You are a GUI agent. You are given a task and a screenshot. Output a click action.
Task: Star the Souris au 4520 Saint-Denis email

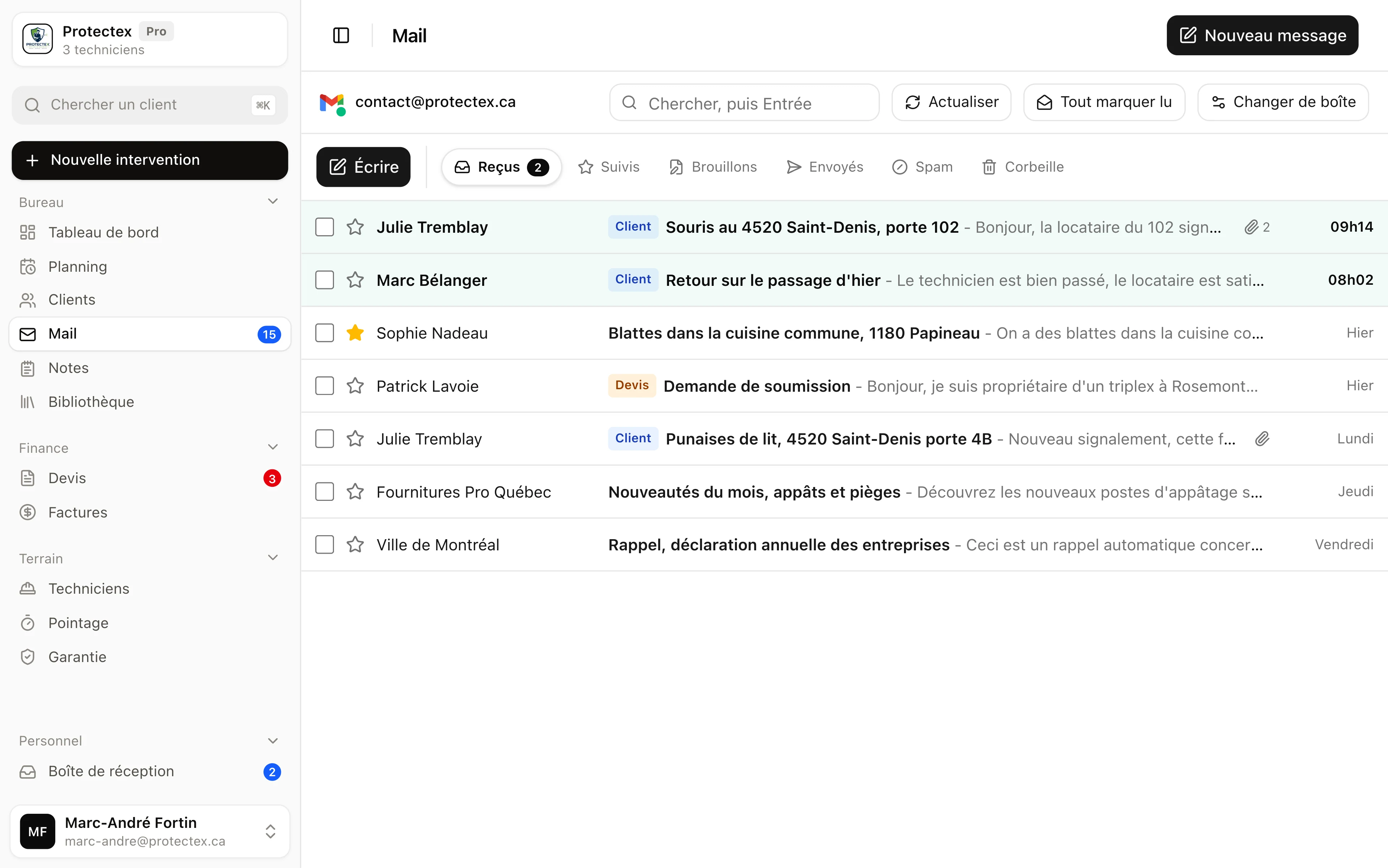pos(355,227)
